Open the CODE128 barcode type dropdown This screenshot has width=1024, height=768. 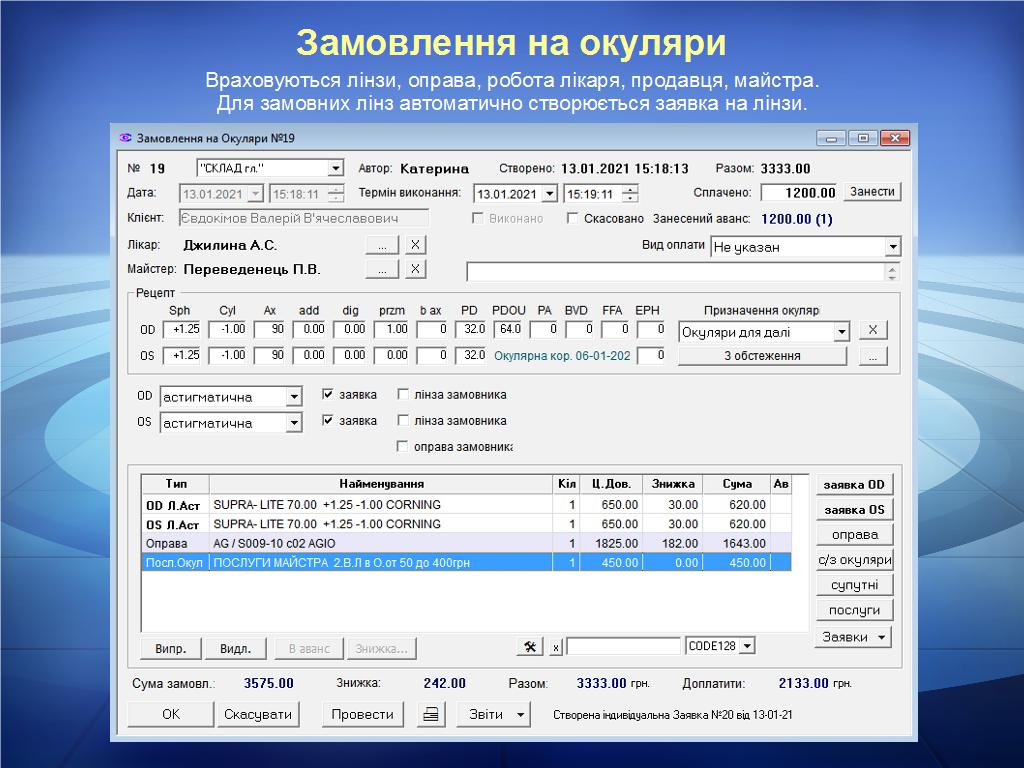[x=747, y=647]
